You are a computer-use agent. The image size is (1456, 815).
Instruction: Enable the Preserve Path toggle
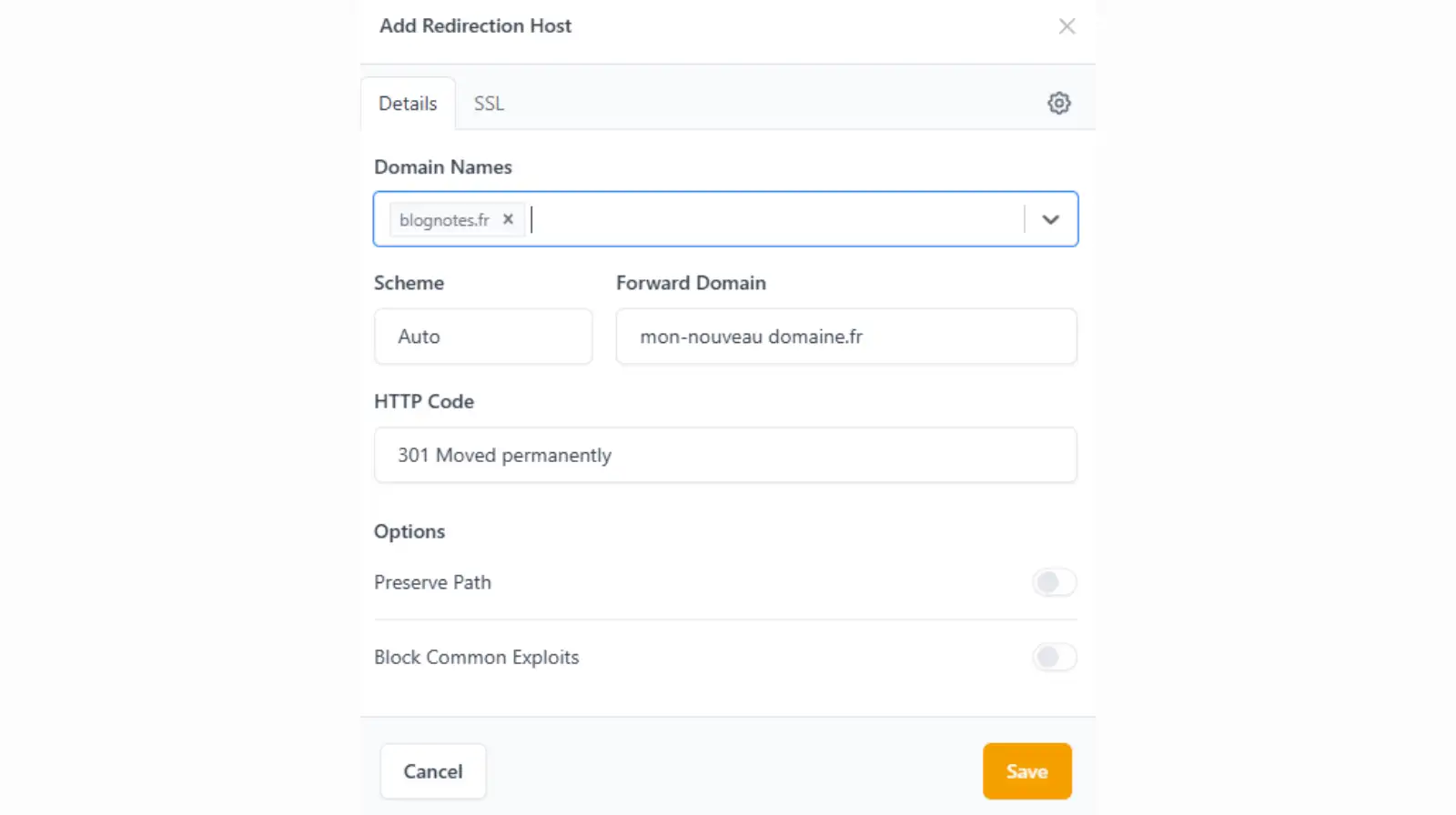[1054, 582]
